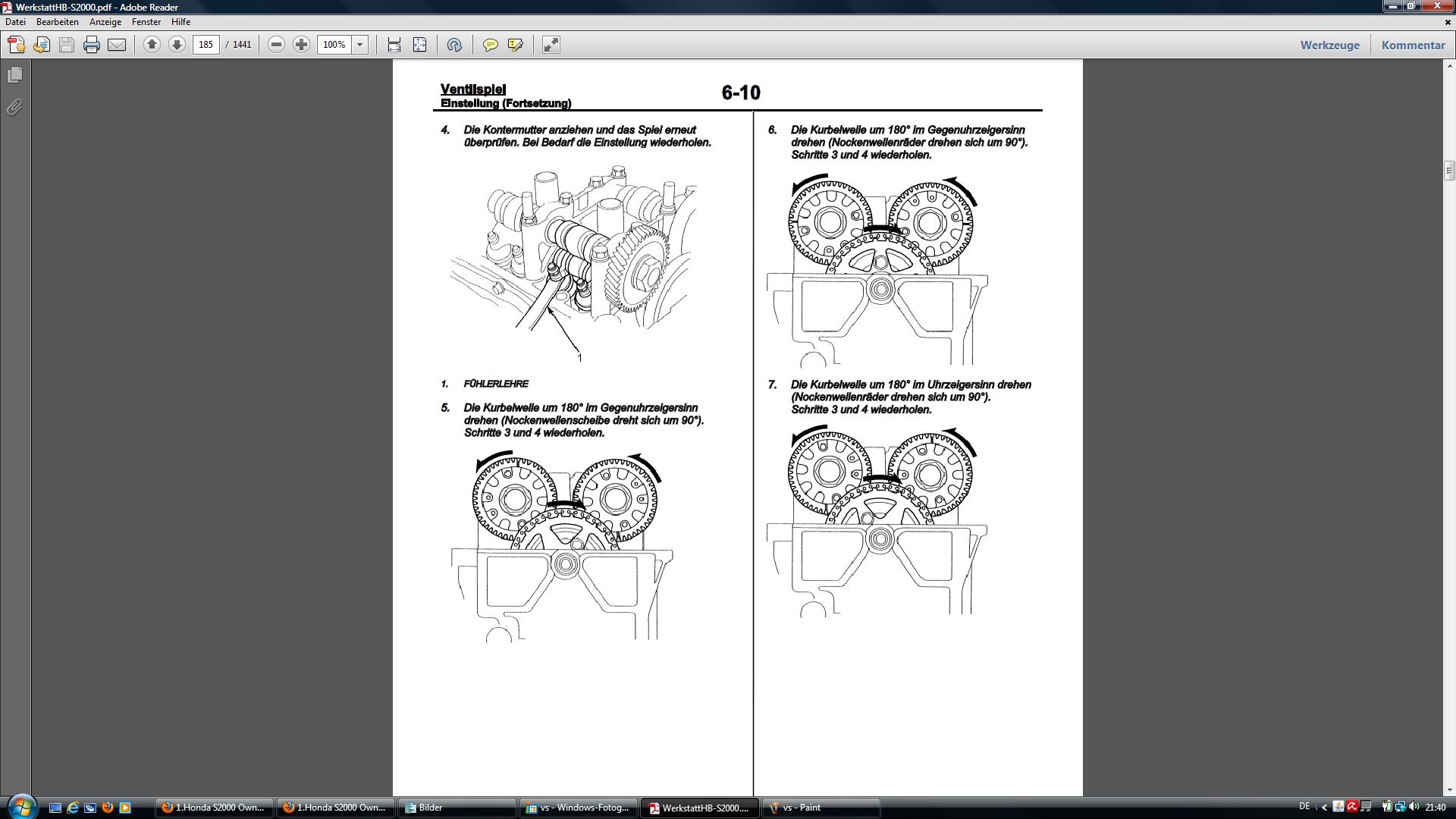The height and width of the screenshot is (819, 1456).
Task: Open the zoom level dropdown arrow
Action: 360,45
